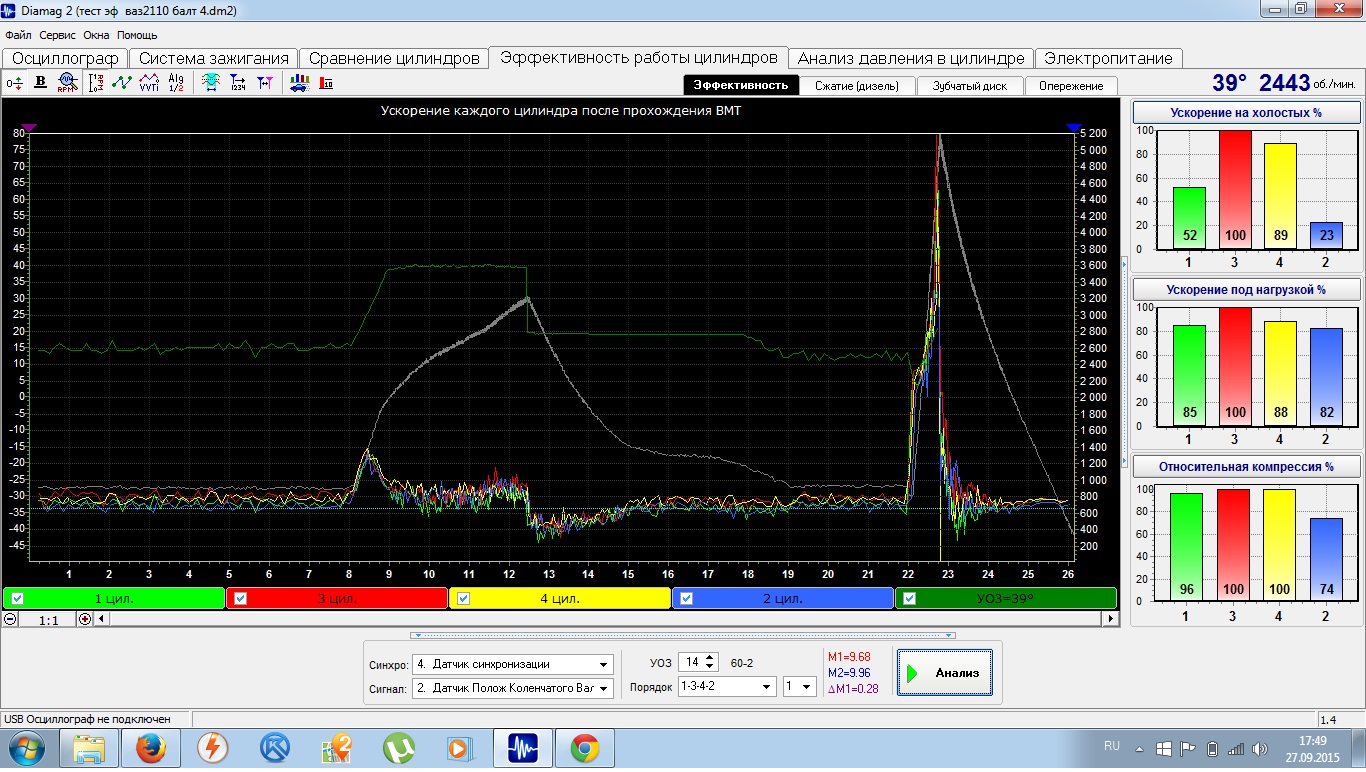The image size is (1366, 772).
Task: Click the media player taskbar icon
Action: (461, 748)
